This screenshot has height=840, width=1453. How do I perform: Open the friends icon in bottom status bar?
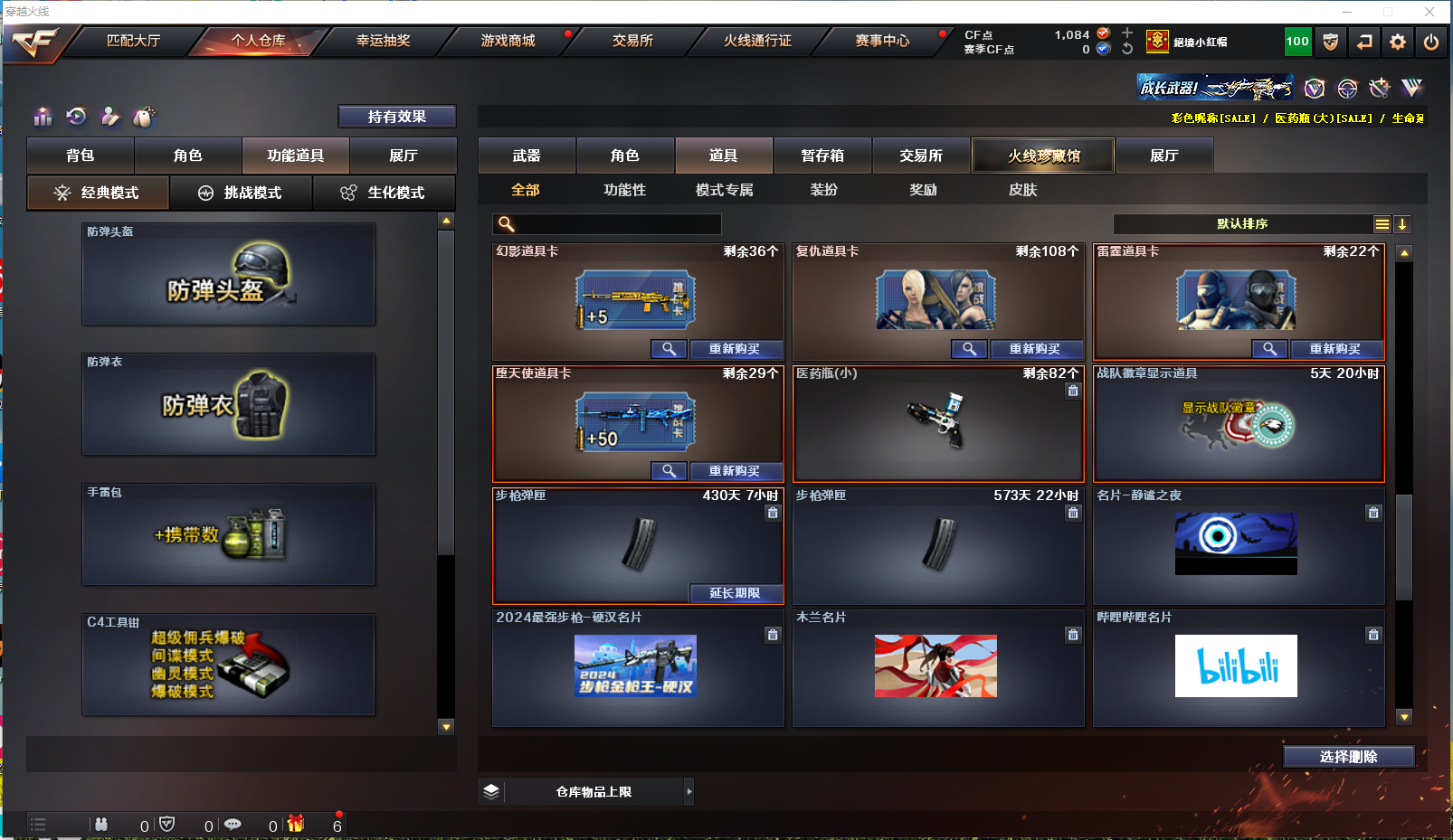[x=102, y=825]
